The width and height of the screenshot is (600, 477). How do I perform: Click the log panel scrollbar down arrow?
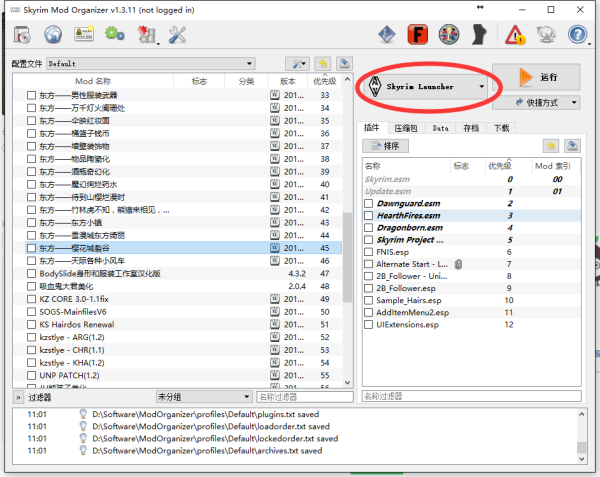582,459
